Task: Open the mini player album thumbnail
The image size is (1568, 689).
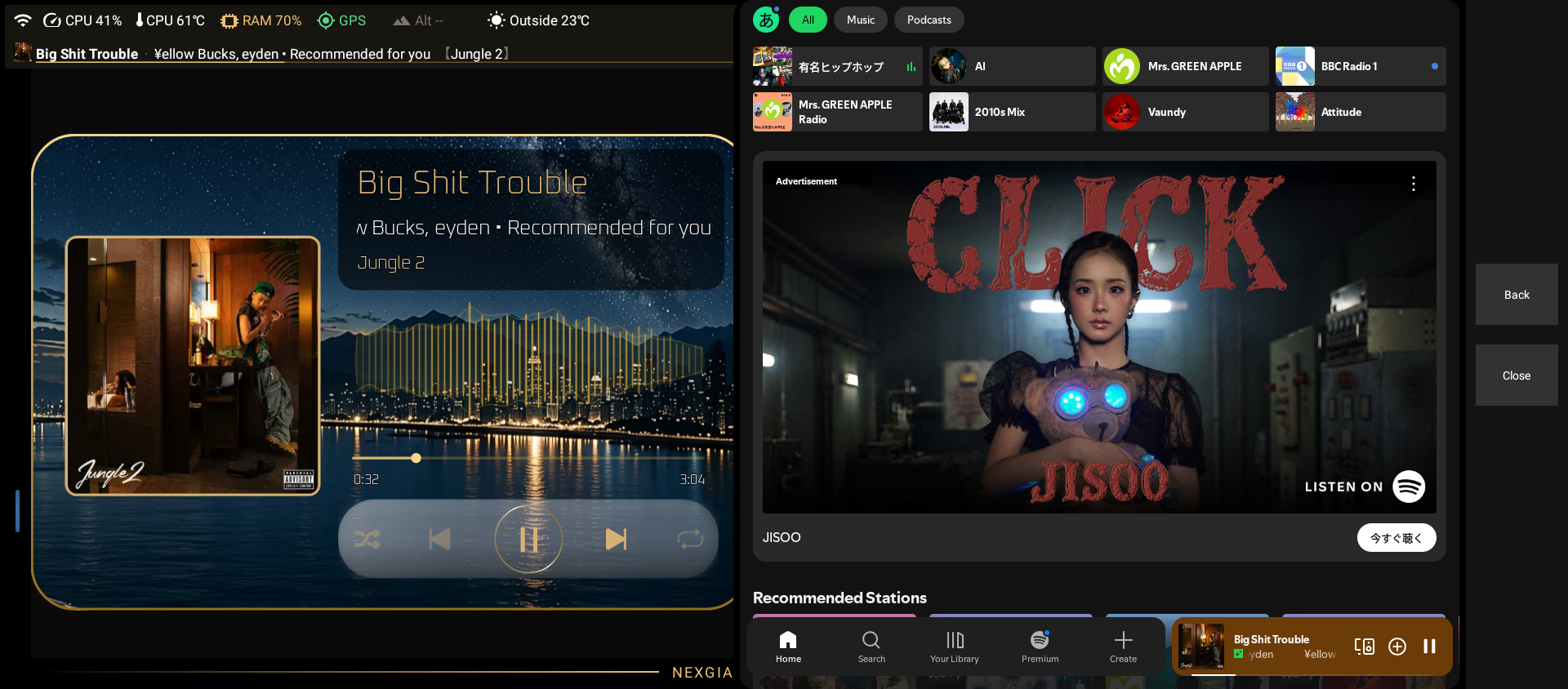Action: [1201, 647]
